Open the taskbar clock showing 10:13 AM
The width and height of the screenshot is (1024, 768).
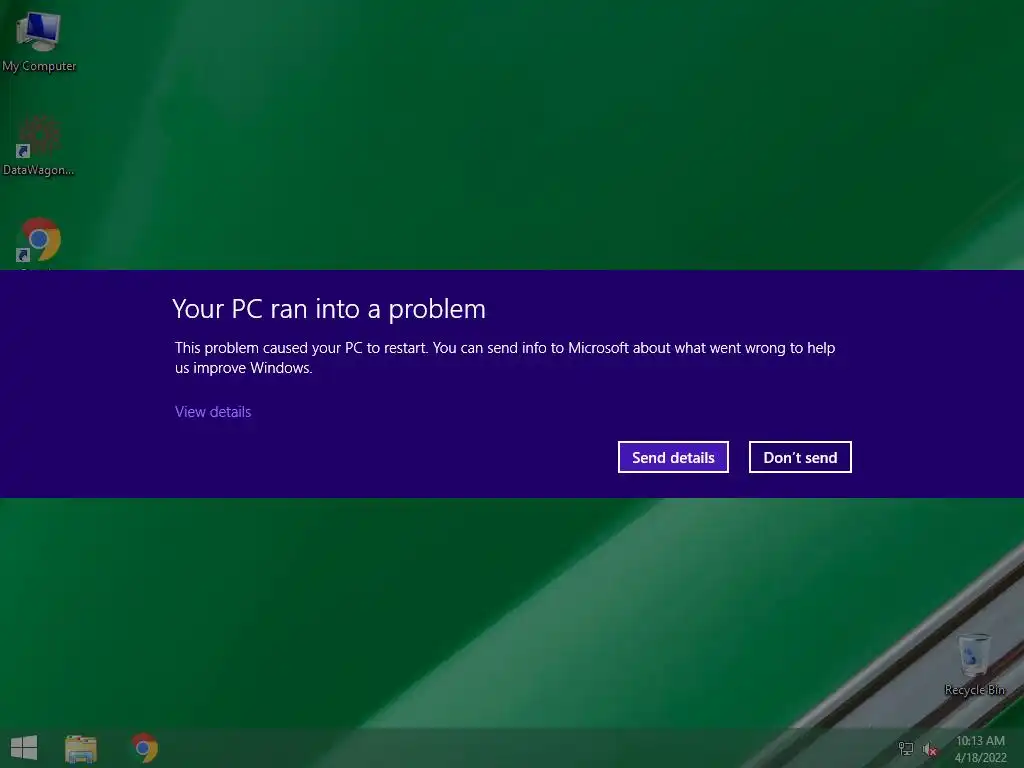pyautogui.click(x=980, y=749)
